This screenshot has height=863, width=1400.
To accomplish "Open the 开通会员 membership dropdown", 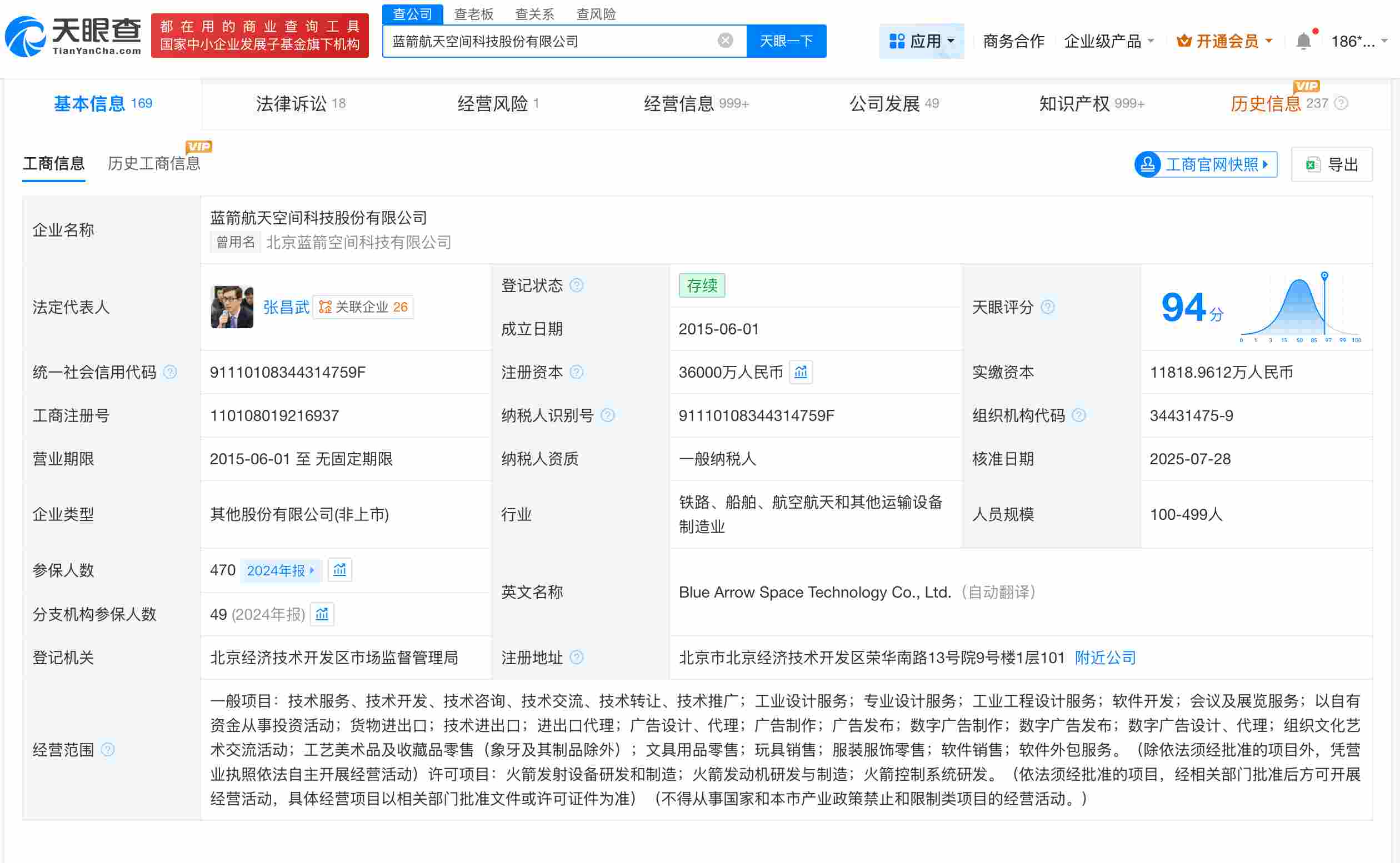I will coord(1223,41).
